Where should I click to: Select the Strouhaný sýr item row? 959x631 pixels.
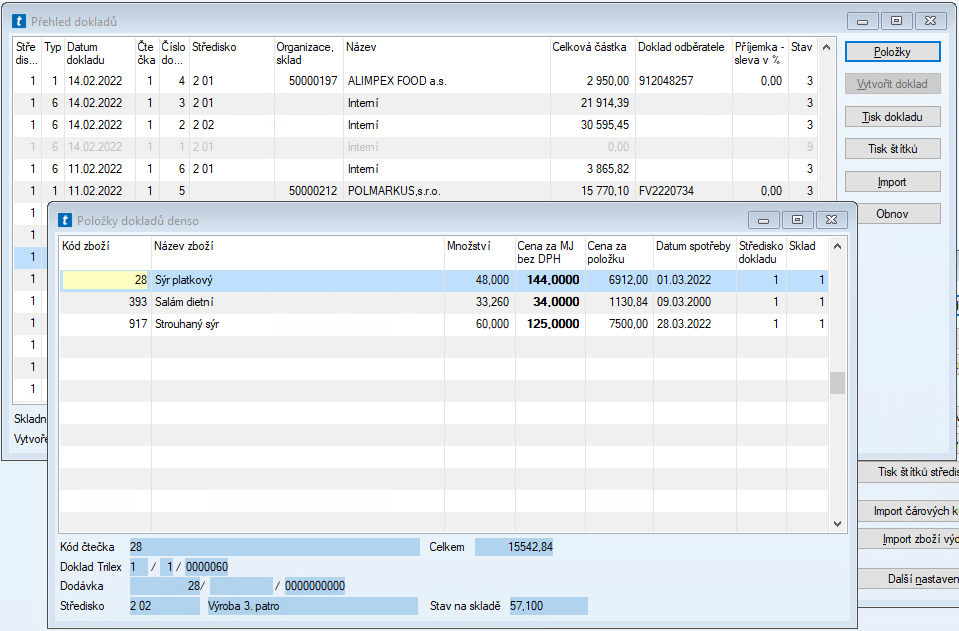point(444,324)
